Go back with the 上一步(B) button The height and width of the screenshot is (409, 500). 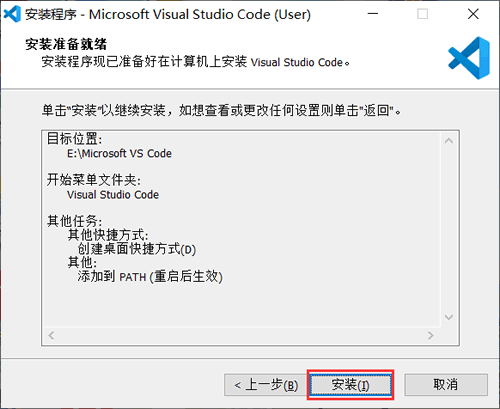click(x=266, y=385)
